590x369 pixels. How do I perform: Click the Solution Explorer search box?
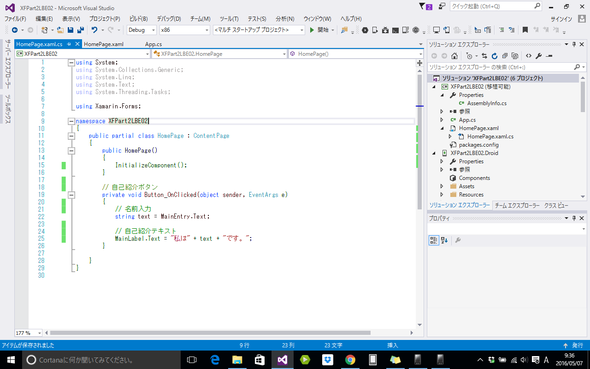click(x=506, y=67)
